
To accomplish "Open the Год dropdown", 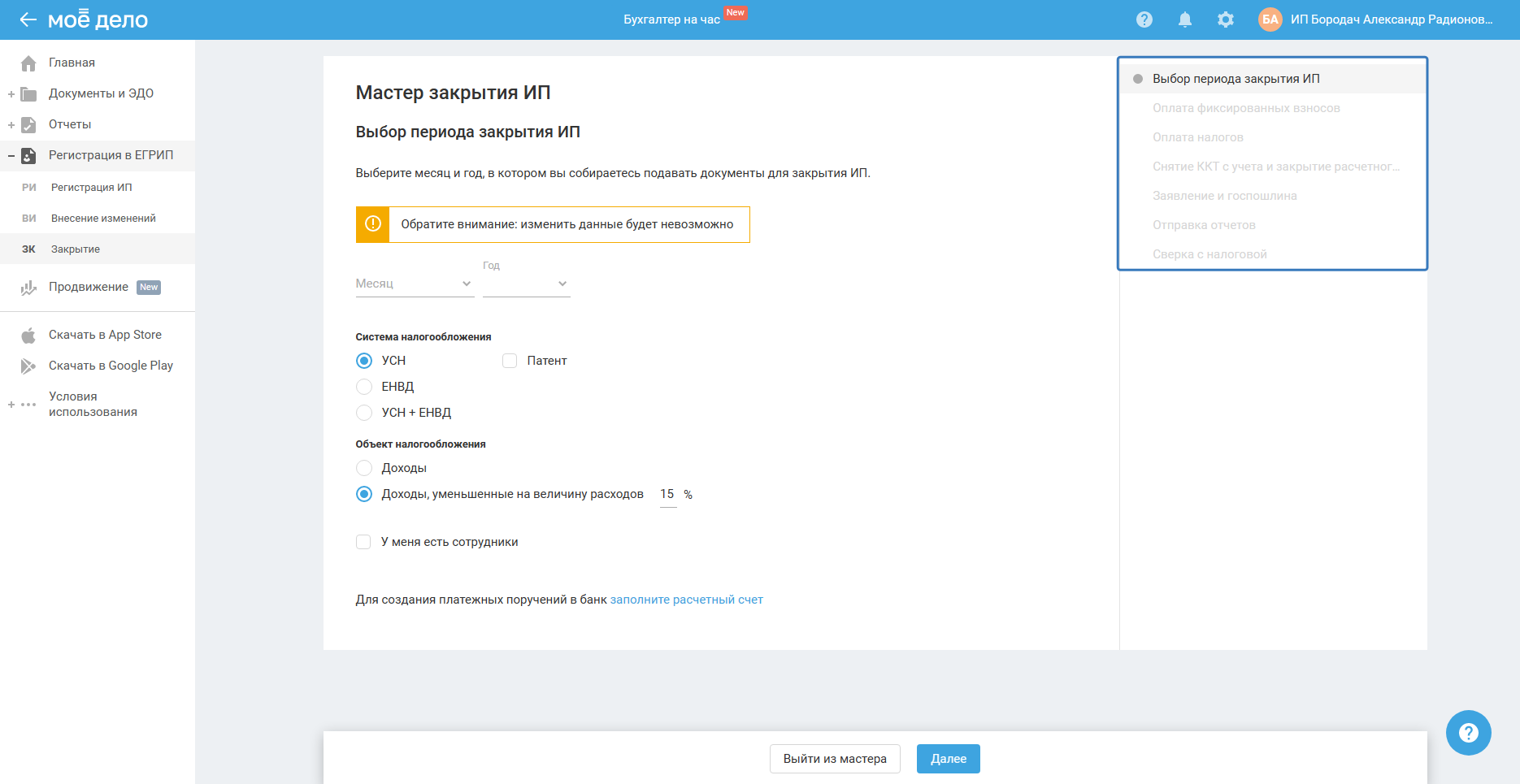I will coord(526,284).
